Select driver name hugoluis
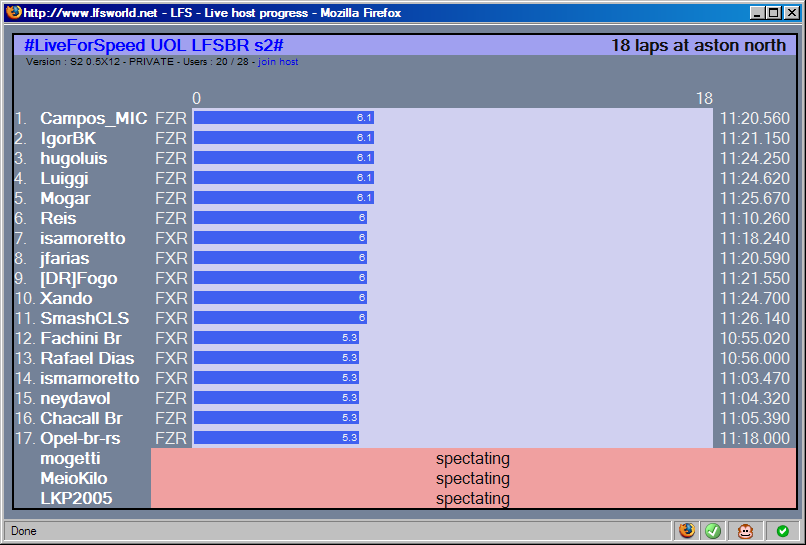The width and height of the screenshot is (806, 545). coord(74,158)
